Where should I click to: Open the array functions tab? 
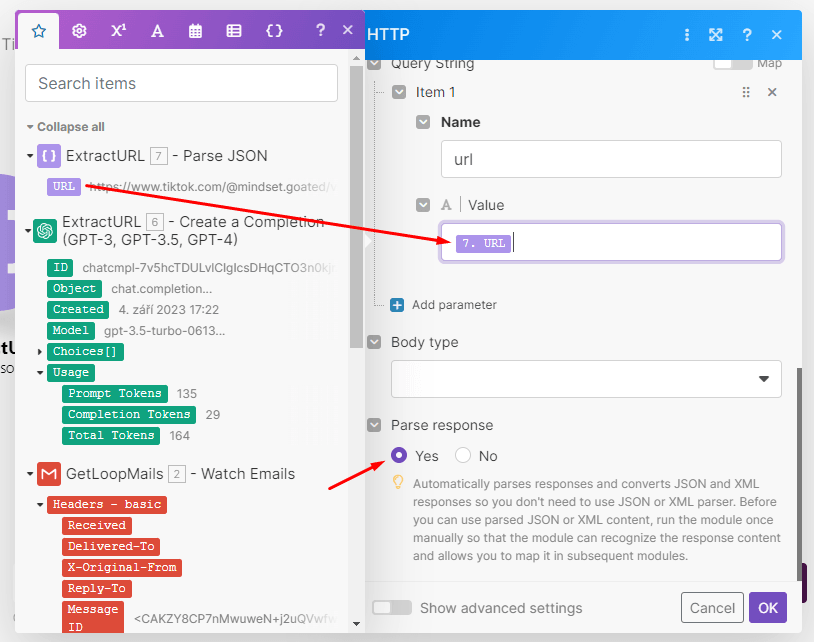point(234,31)
